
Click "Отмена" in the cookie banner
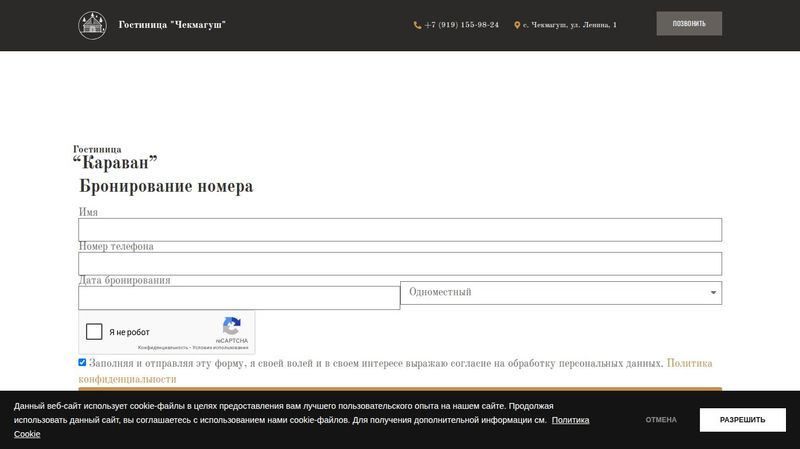pyautogui.click(x=661, y=420)
